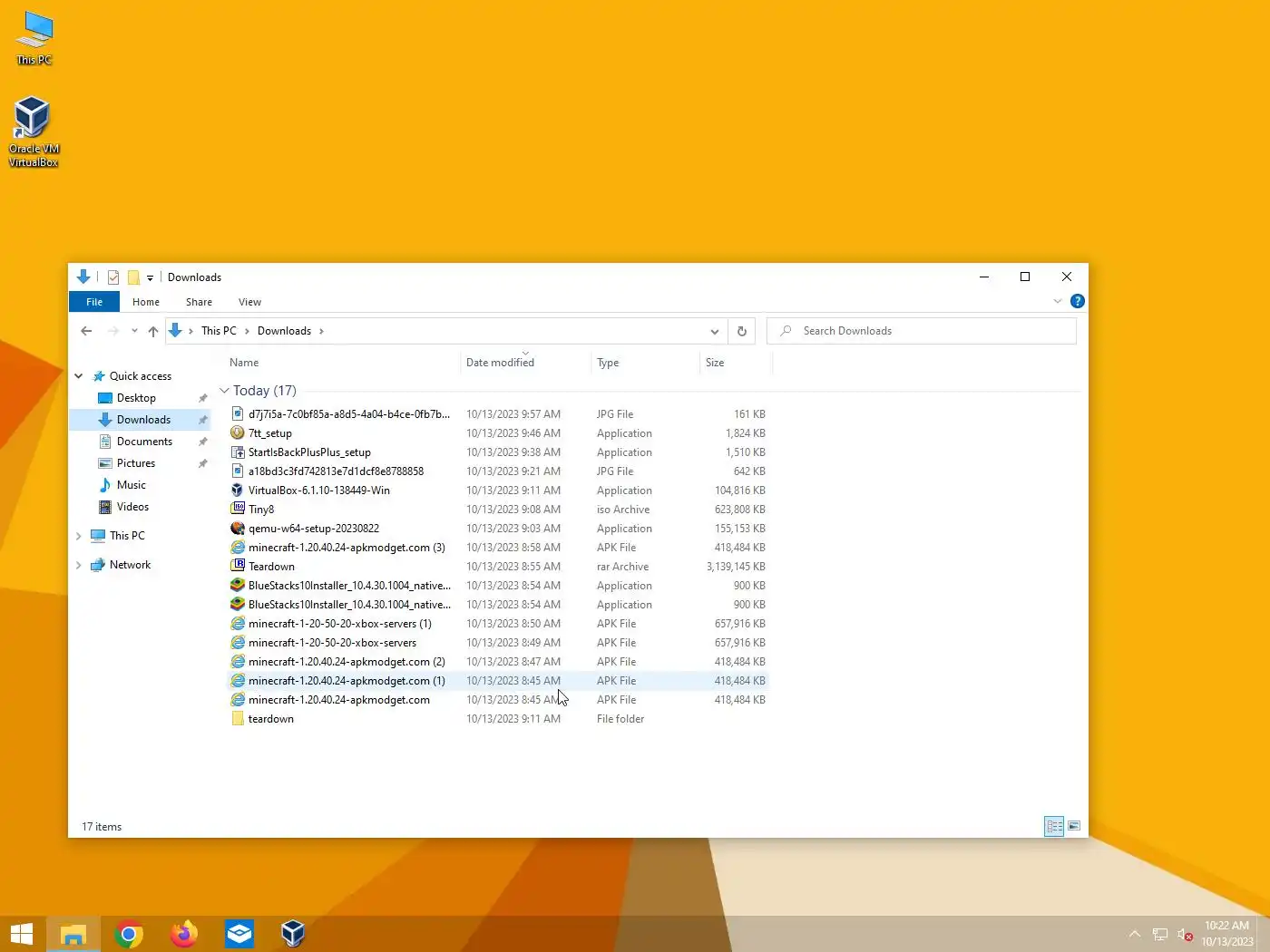Viewport: 1270px width, 952px height.
Task: Open the blue Help icon
Action: click(1078, 301)
